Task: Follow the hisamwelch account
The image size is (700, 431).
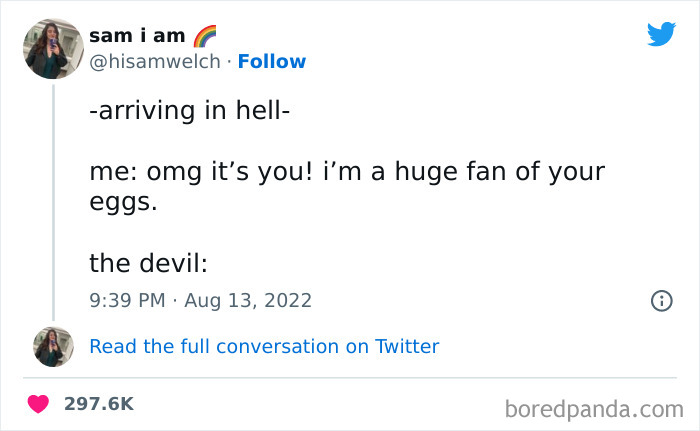Action: [x=272, y=61]
